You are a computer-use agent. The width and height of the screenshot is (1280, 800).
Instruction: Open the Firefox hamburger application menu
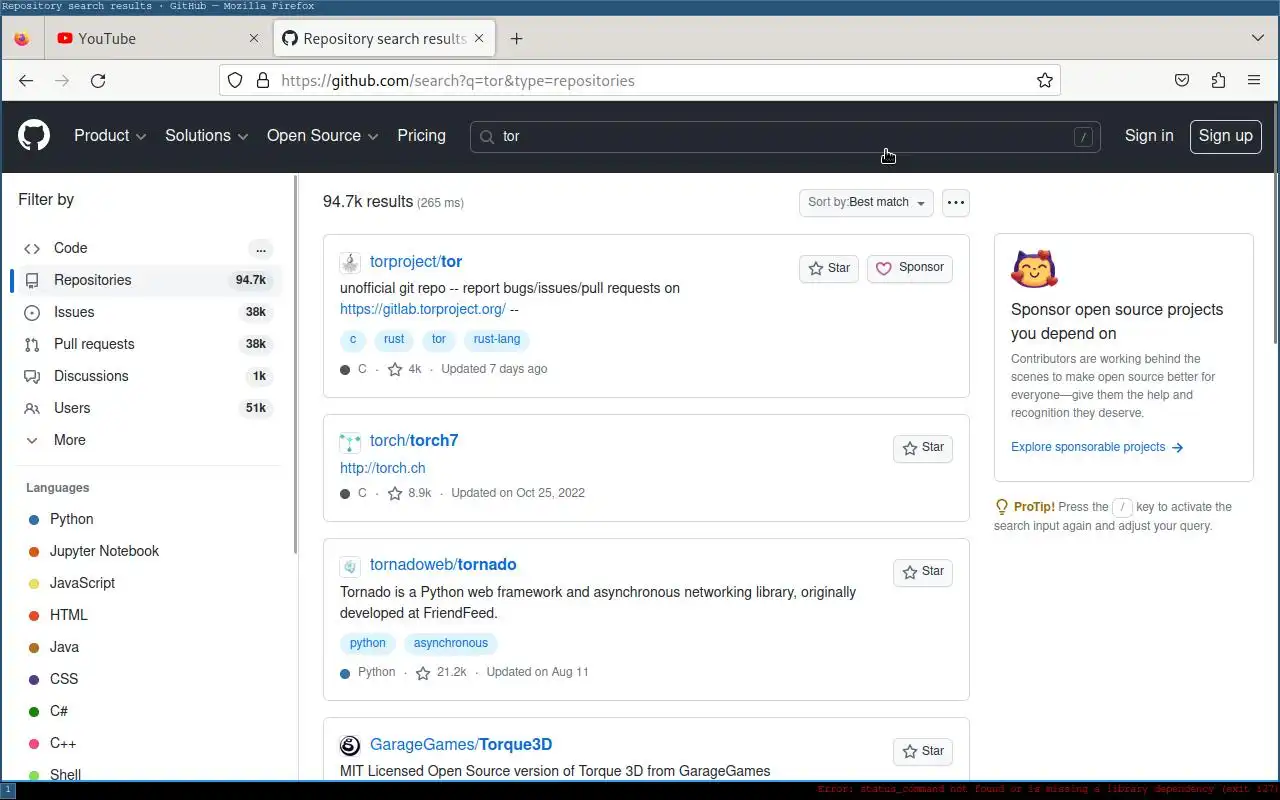(1254, 81)
